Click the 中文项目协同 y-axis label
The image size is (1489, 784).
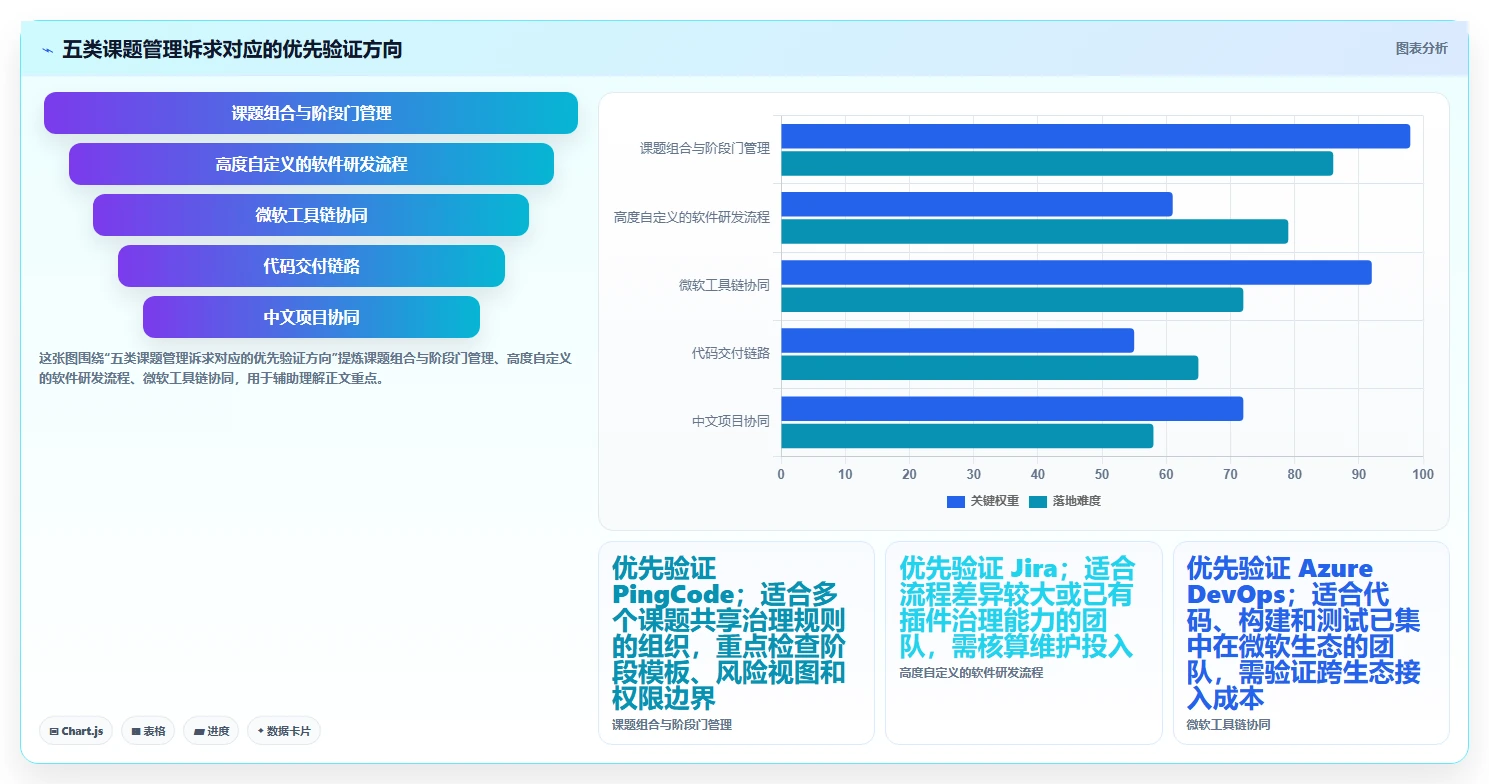pos(731,422)
